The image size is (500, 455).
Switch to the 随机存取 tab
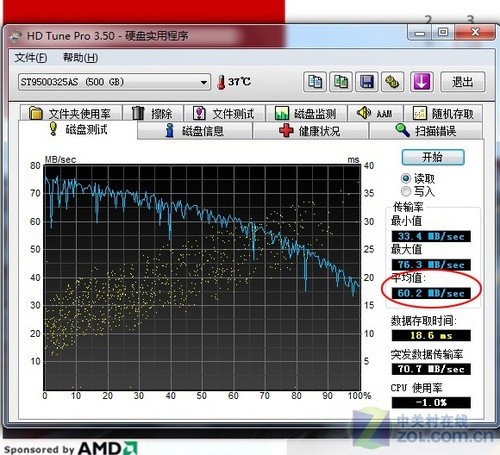click(443, 113)
